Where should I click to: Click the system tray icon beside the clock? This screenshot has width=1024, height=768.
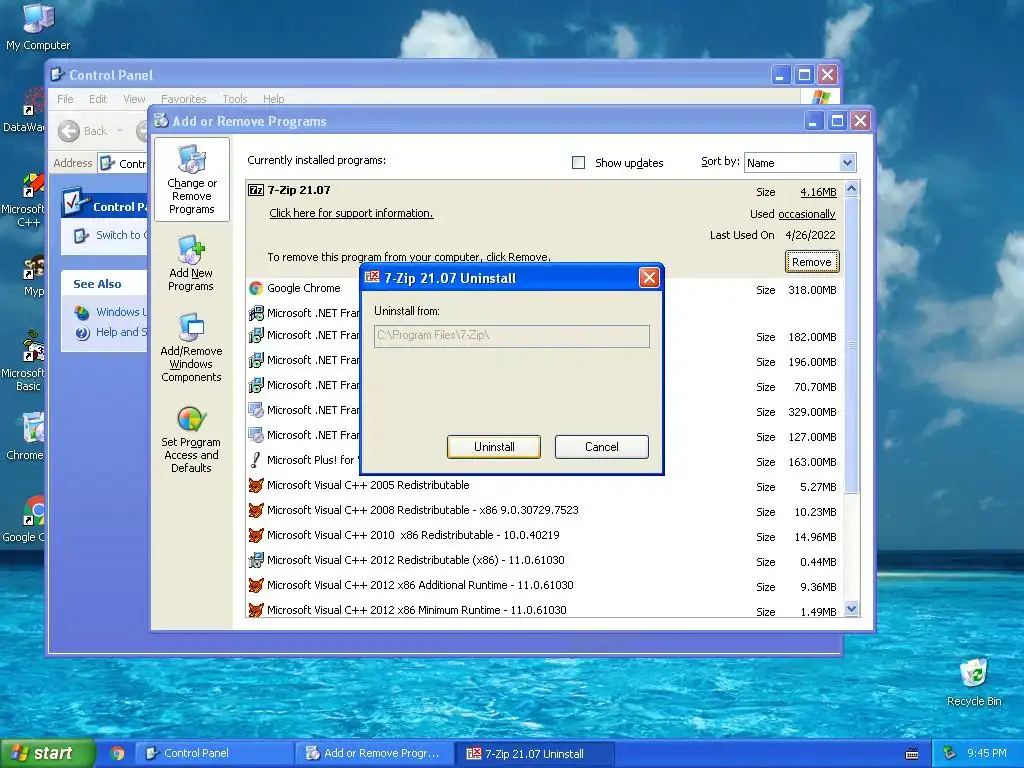[x=950, y=753]
